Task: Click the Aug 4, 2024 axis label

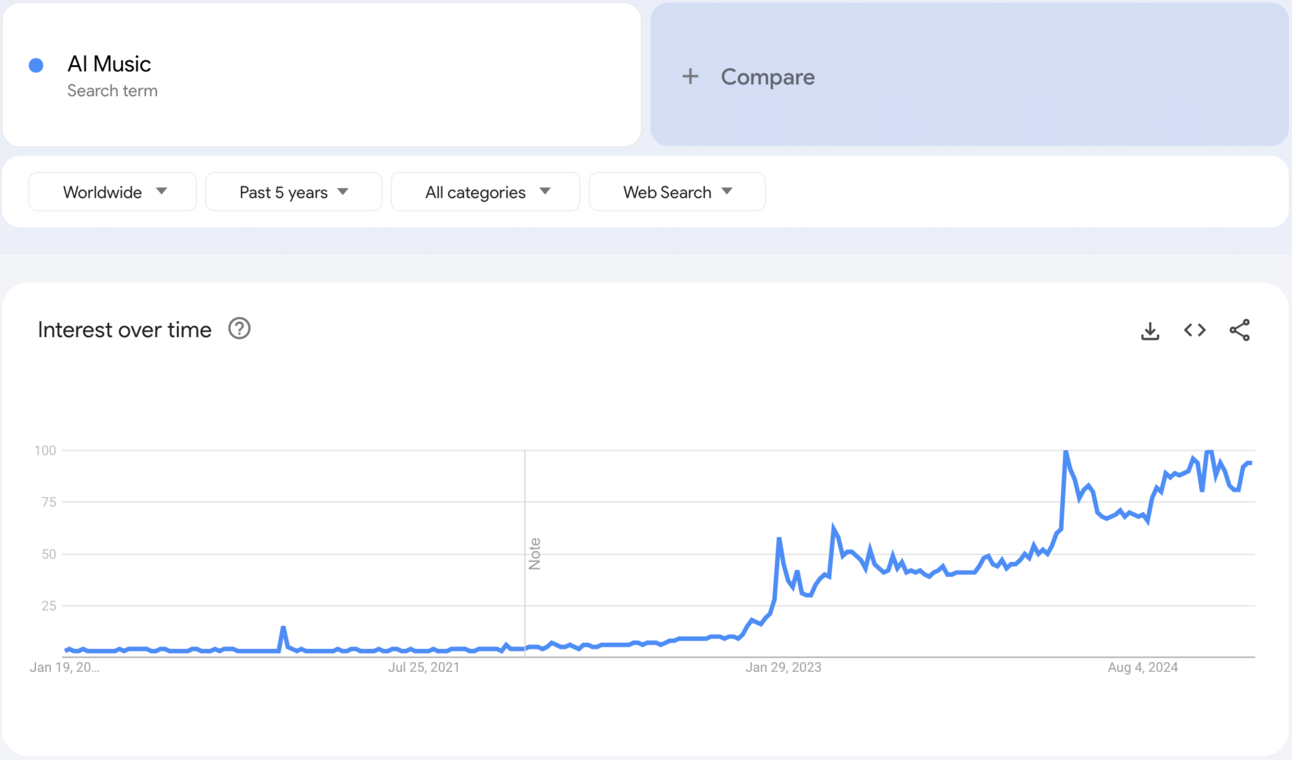Action: point(1143,667)
